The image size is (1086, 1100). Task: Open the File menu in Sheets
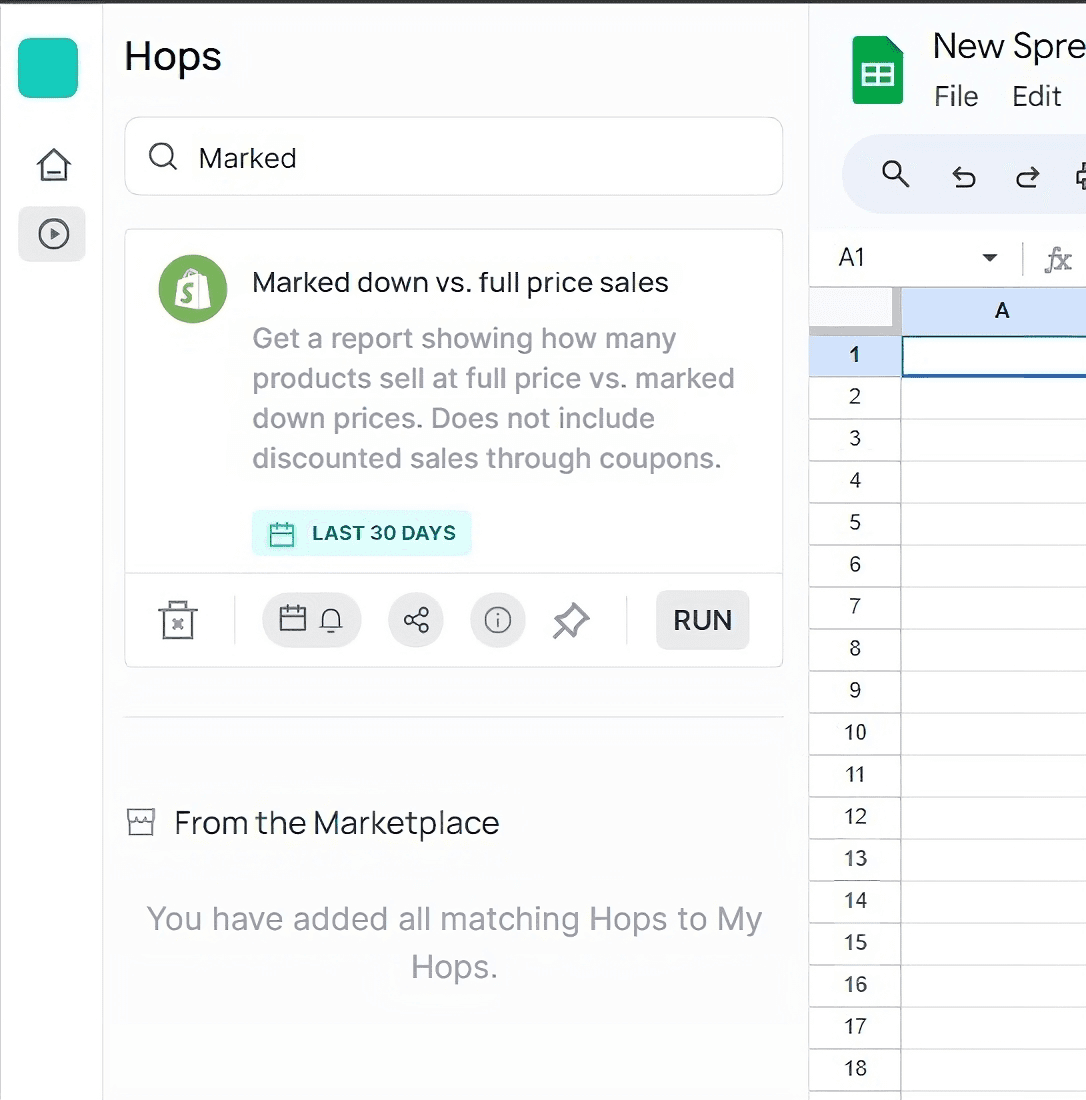(x=956, y=96)
